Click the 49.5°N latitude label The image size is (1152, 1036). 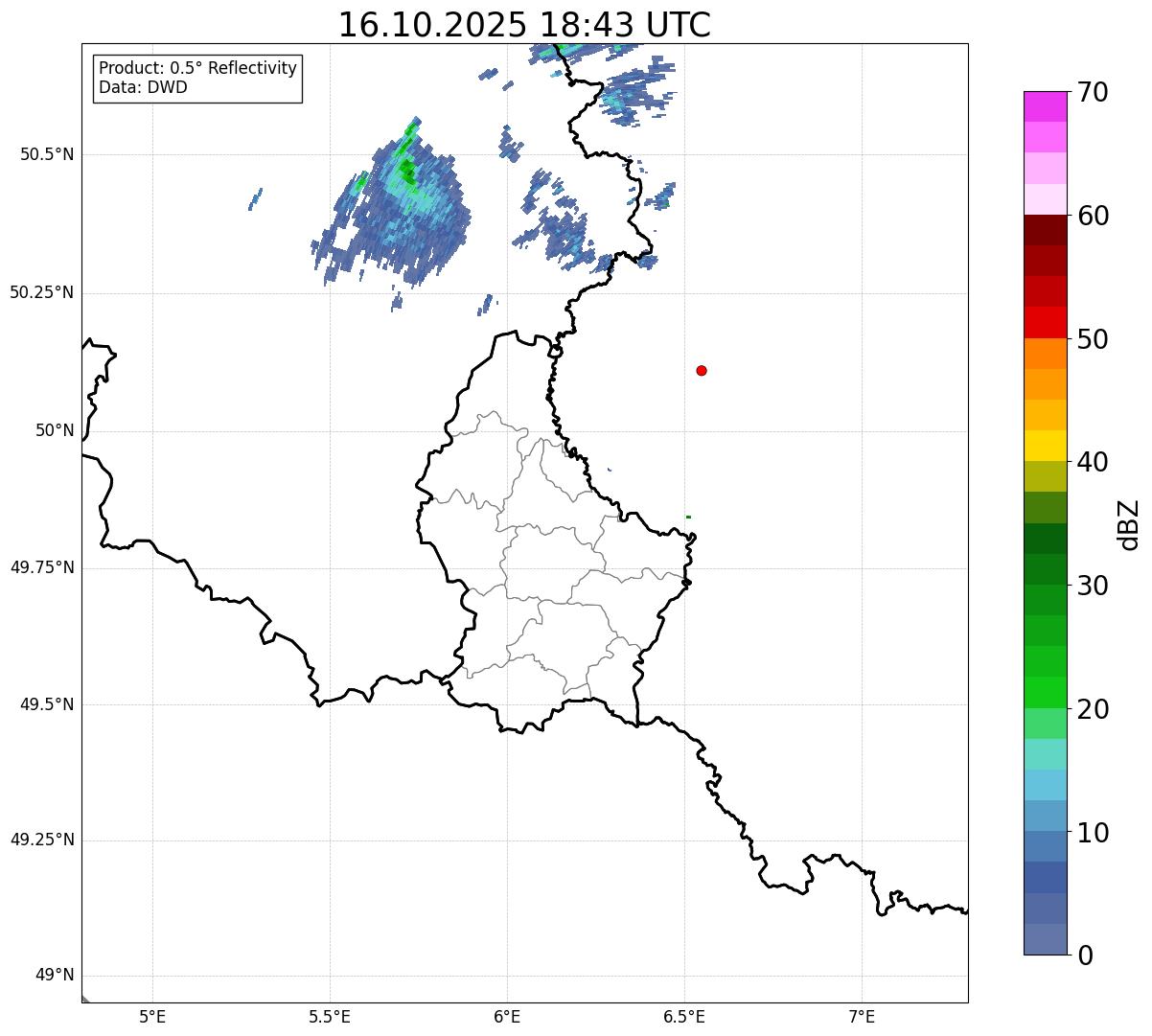click(46, 704)
